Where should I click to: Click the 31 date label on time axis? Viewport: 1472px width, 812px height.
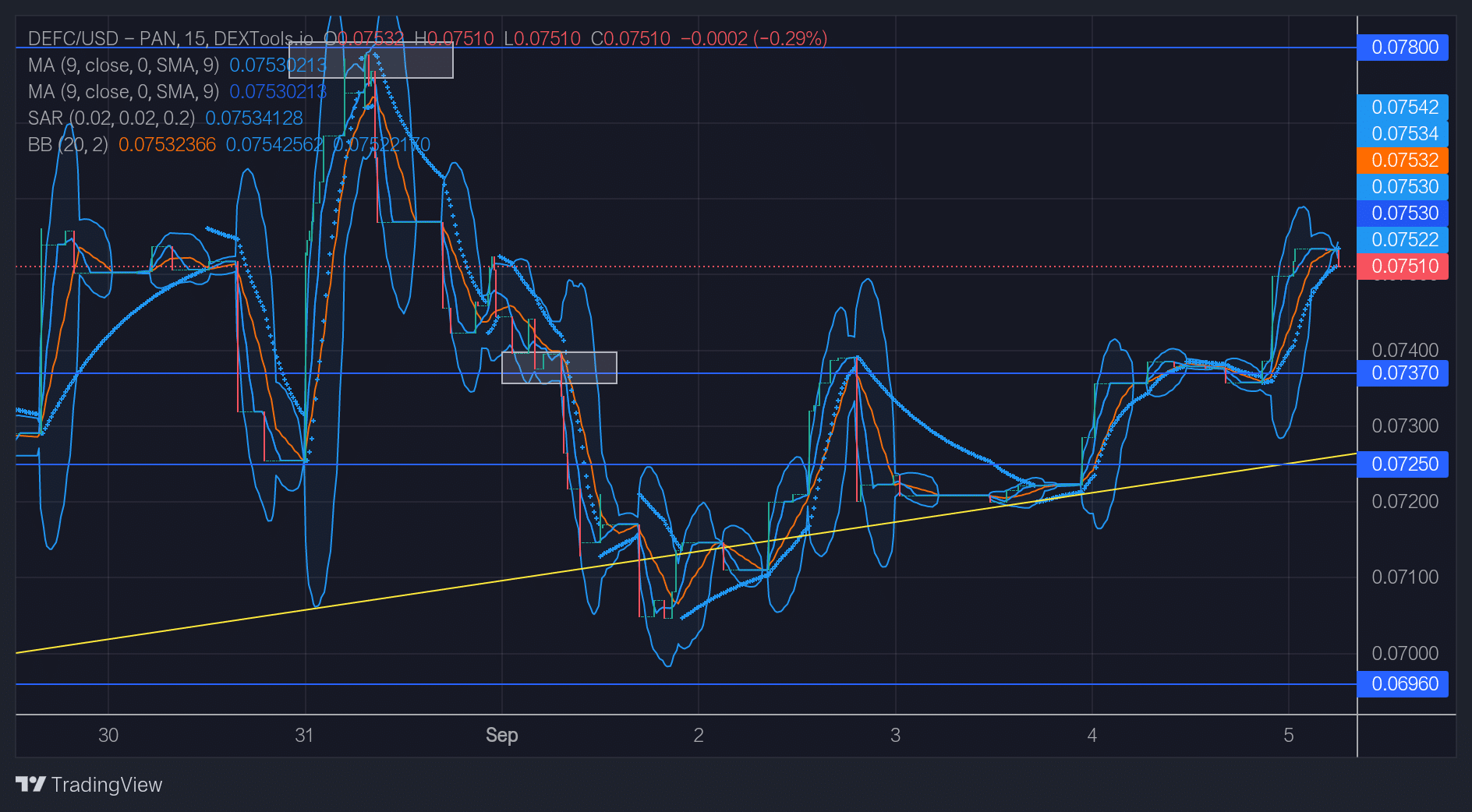pyautogui.click(x=304, y=735)
